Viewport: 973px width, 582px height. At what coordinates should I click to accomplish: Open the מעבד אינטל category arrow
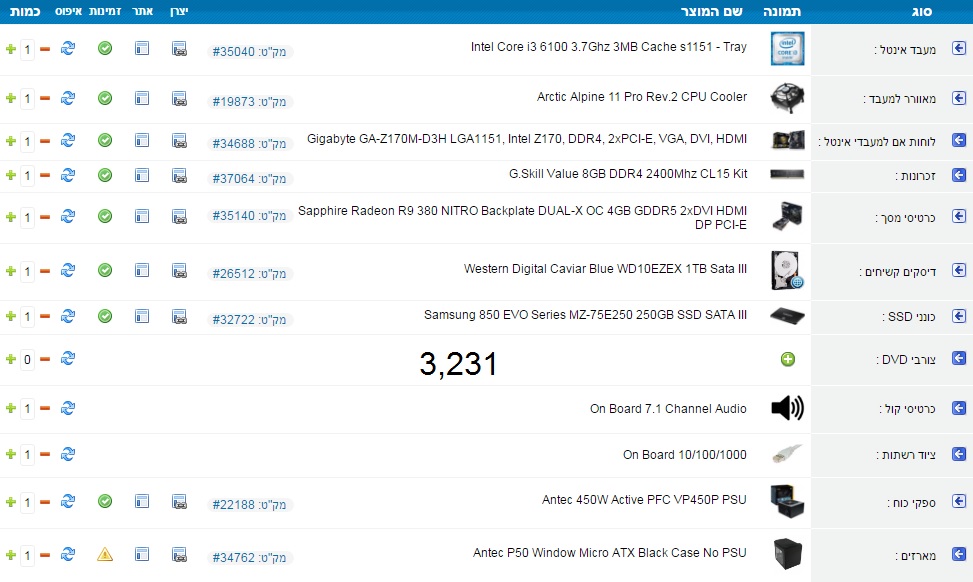(959, 48)
